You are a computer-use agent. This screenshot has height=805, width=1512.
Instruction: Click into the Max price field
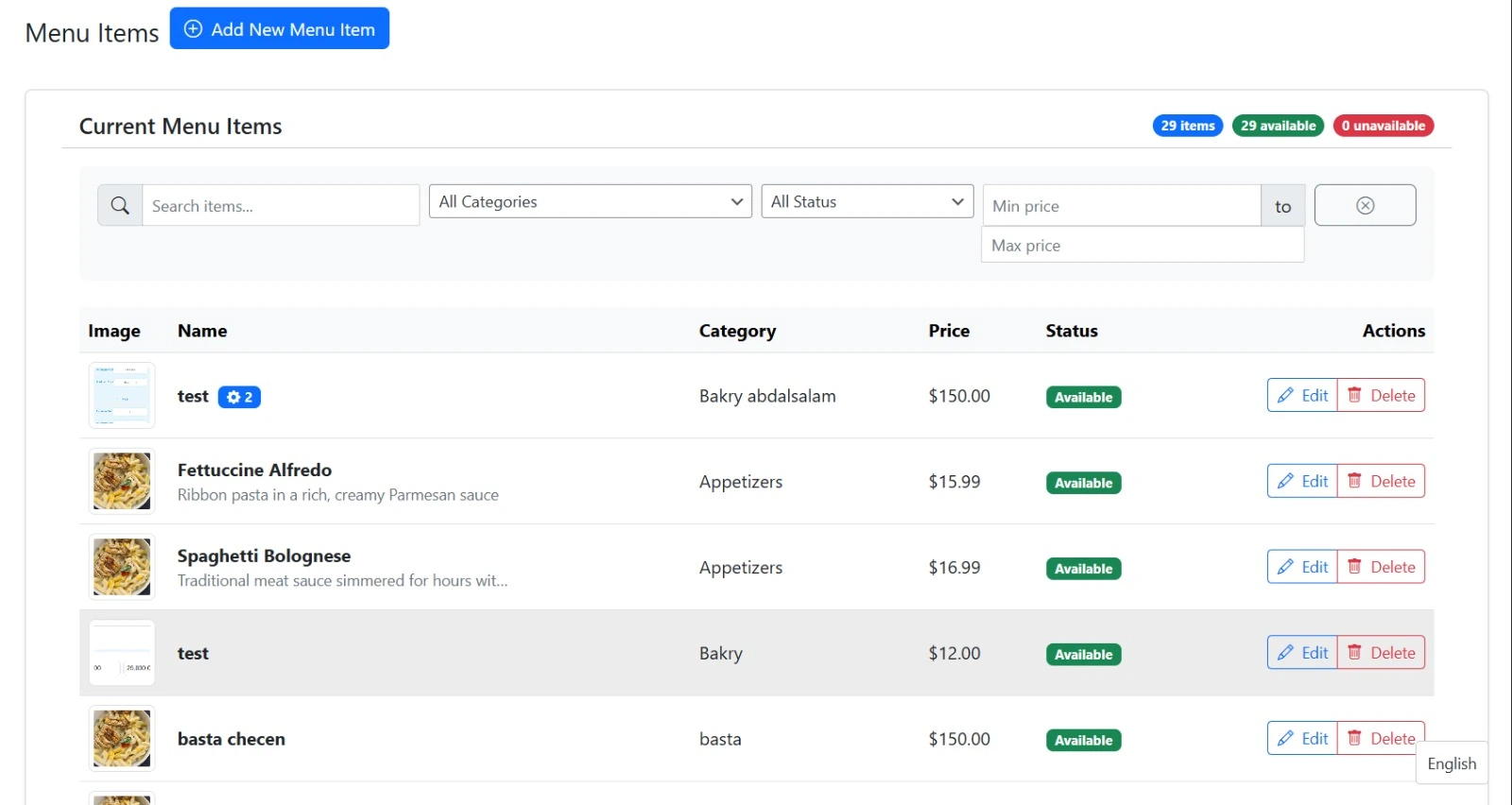[1142, 245]
